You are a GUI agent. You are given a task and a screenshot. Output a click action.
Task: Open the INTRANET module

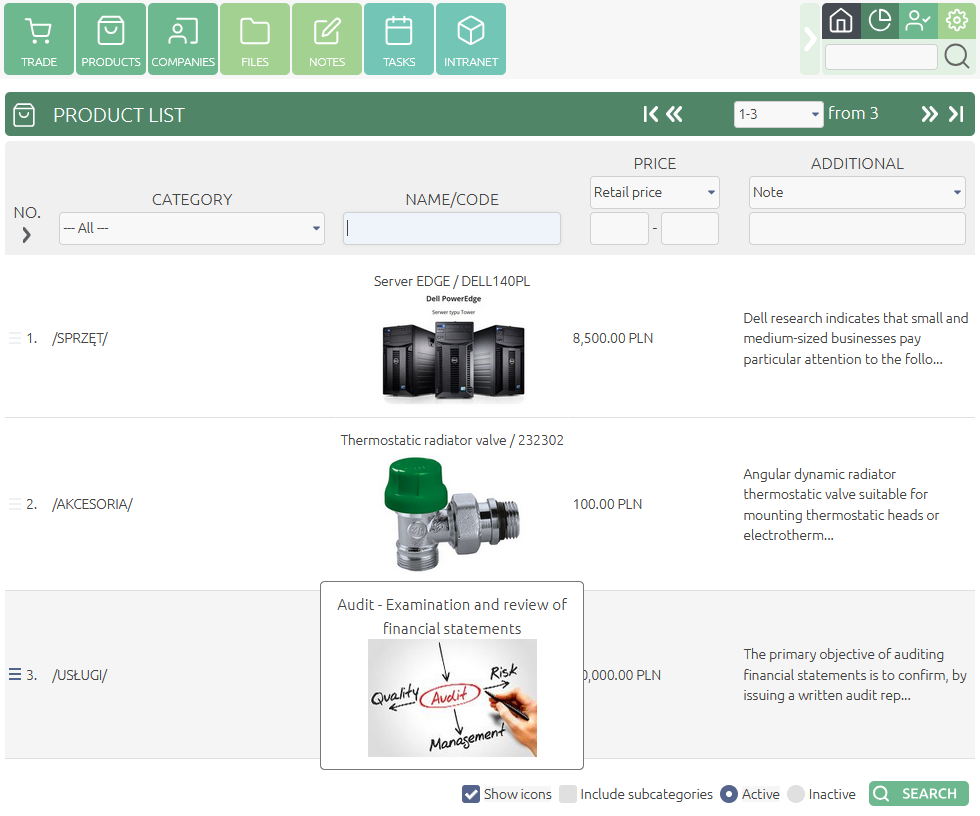470,39
